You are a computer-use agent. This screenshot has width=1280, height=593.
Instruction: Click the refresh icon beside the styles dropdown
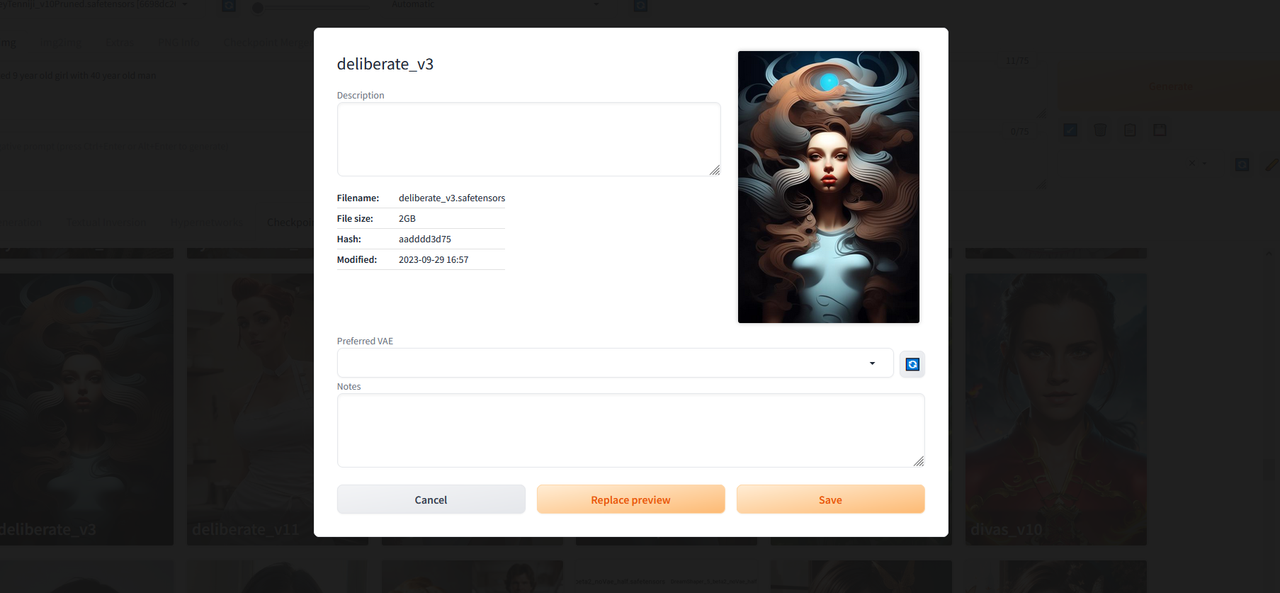click(x=1242, y=163)
